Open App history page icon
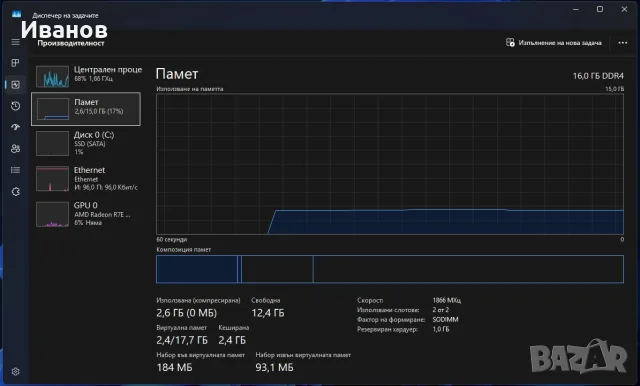This screenshot has width=640, height=386. [x=16, y=106]
